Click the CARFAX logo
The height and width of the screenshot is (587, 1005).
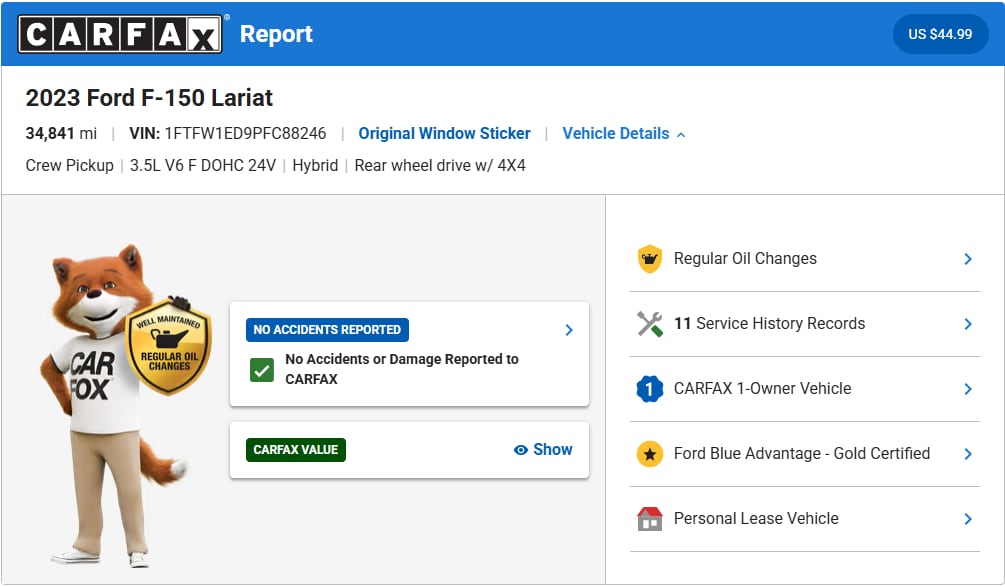point(120,34)
